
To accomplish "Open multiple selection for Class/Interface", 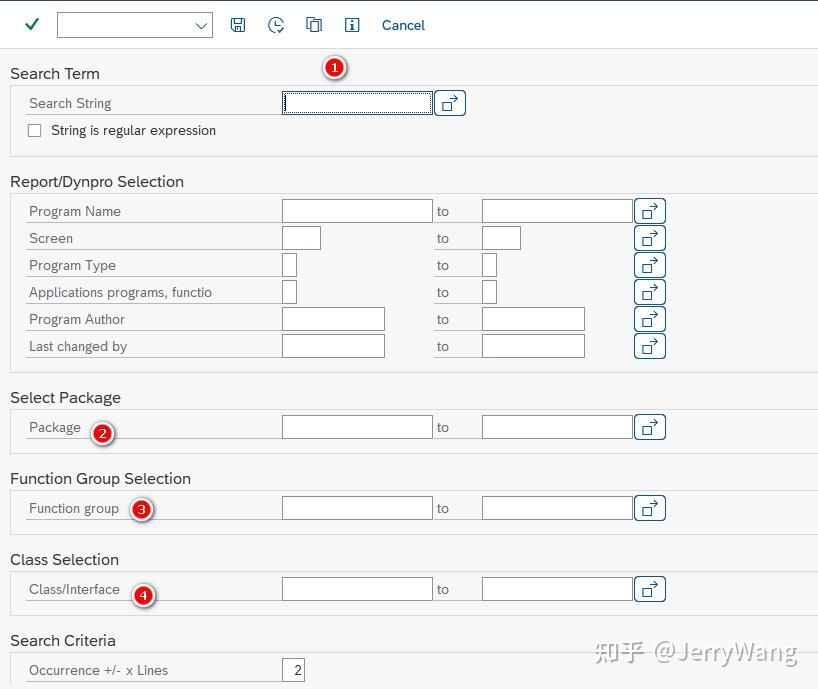I will [x=649, y=588].
